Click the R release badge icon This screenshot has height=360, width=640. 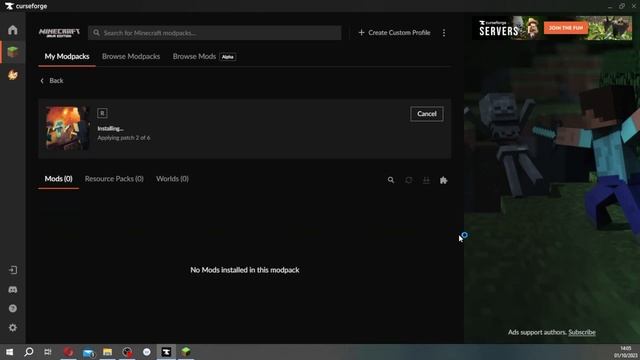point(102,113)
